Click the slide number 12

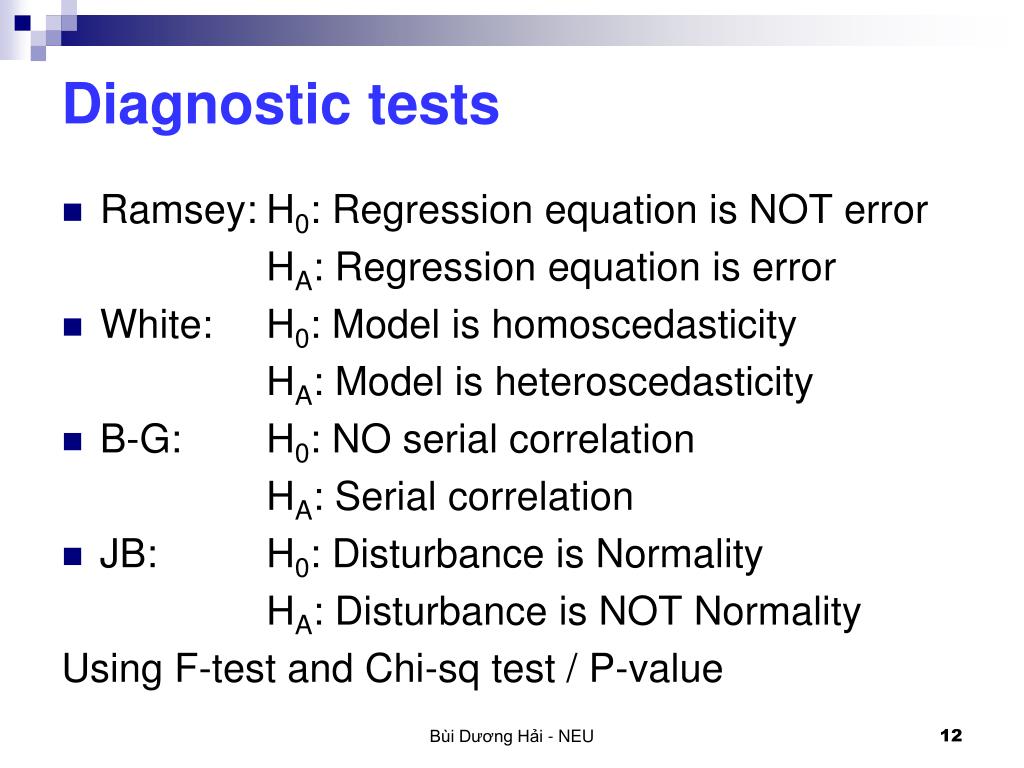point(951,735)
